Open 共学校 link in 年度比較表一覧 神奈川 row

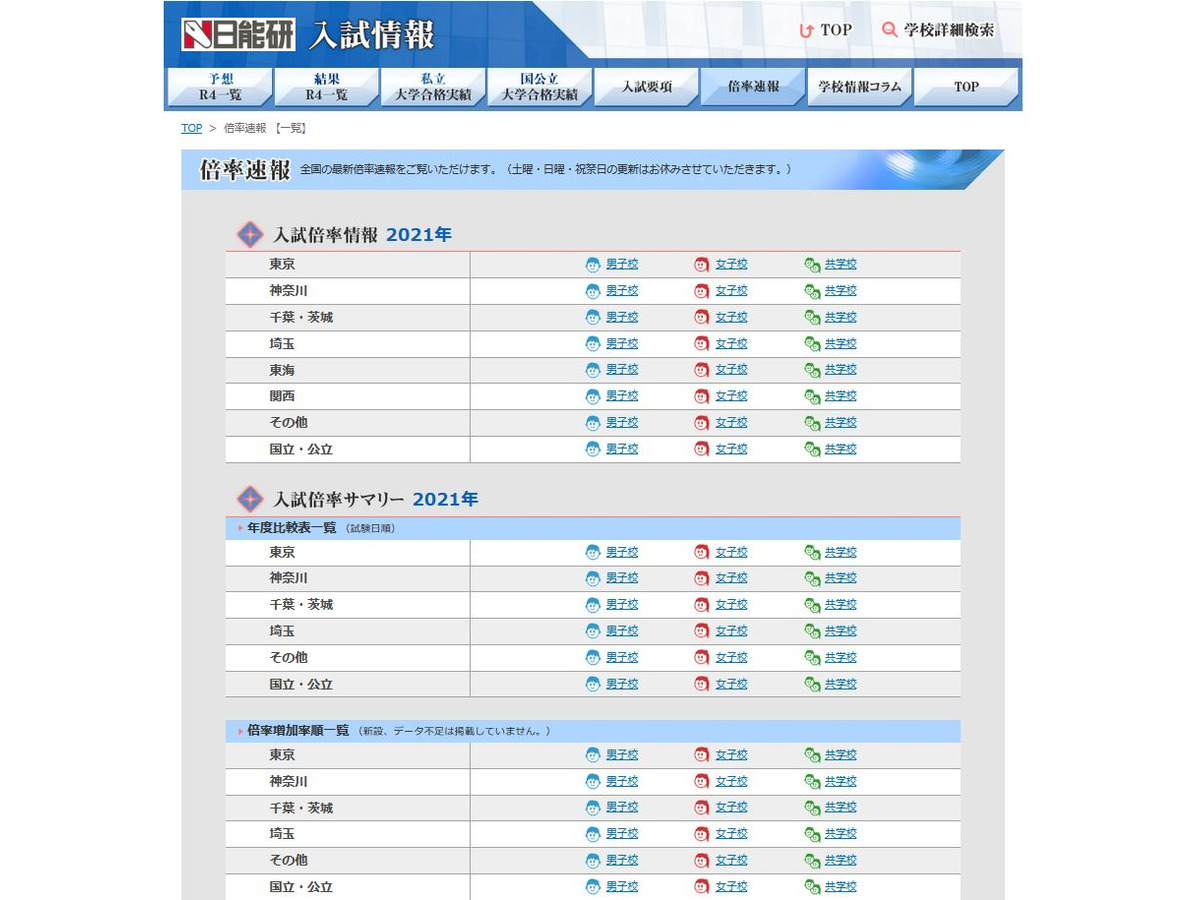coord(841,578)
